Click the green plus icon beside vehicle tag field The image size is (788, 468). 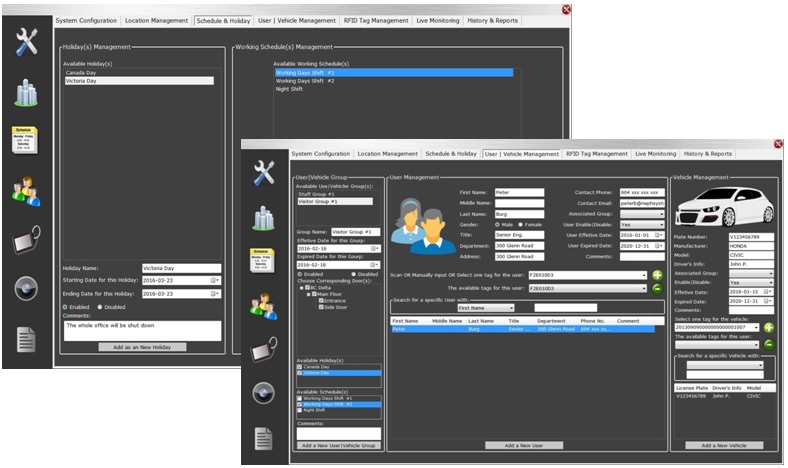pyautogui.click(x=770, y=327)
